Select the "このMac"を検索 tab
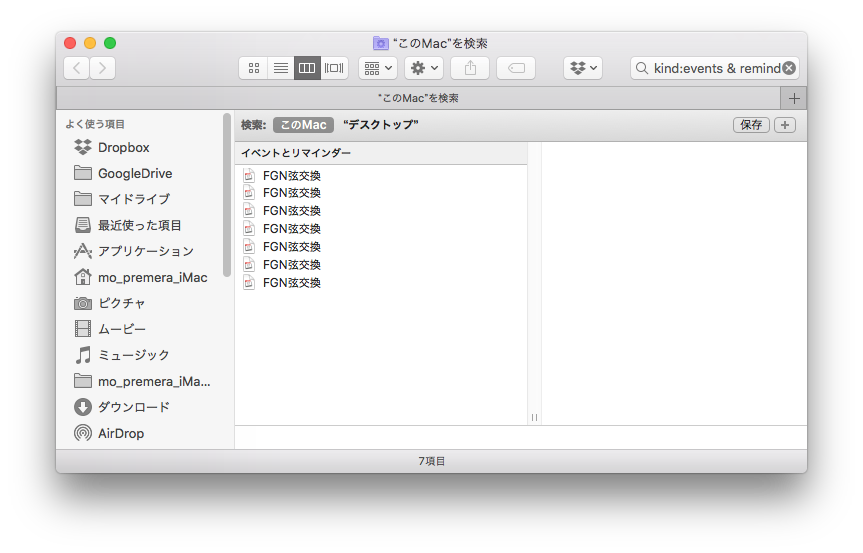Screen dimensions: 863x553 418,98
